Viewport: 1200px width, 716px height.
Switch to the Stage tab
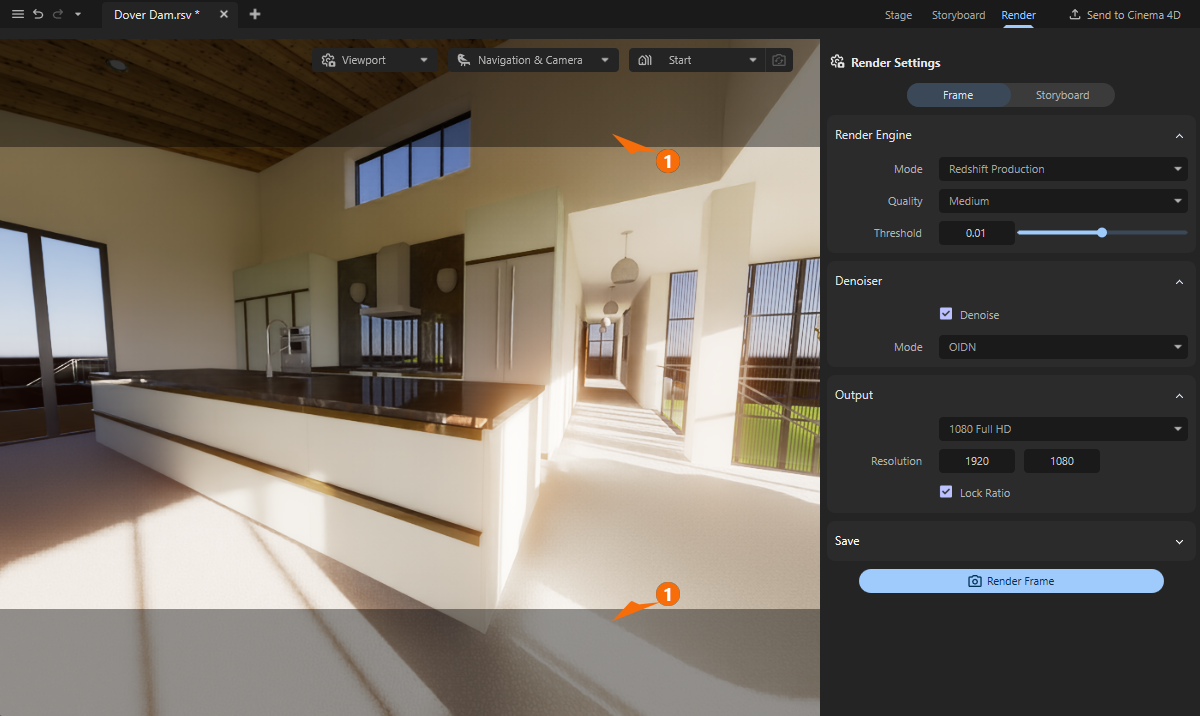point(898,15)
